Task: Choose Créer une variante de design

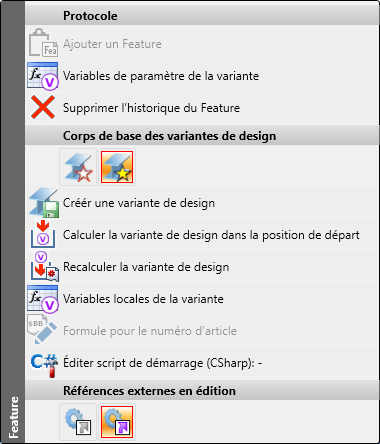Action: [139, 203]
